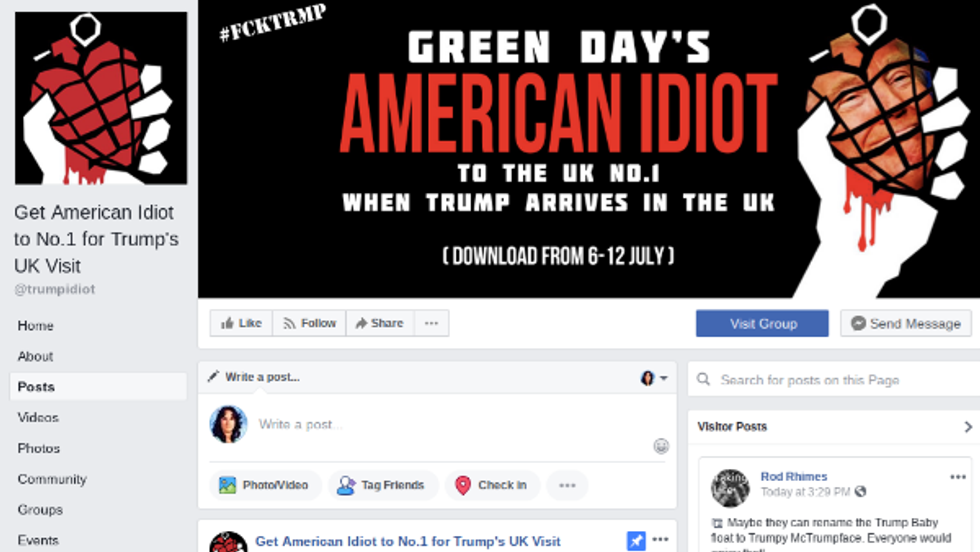
Task: Open the post-as identity dropdown
Action: point(654,378)
